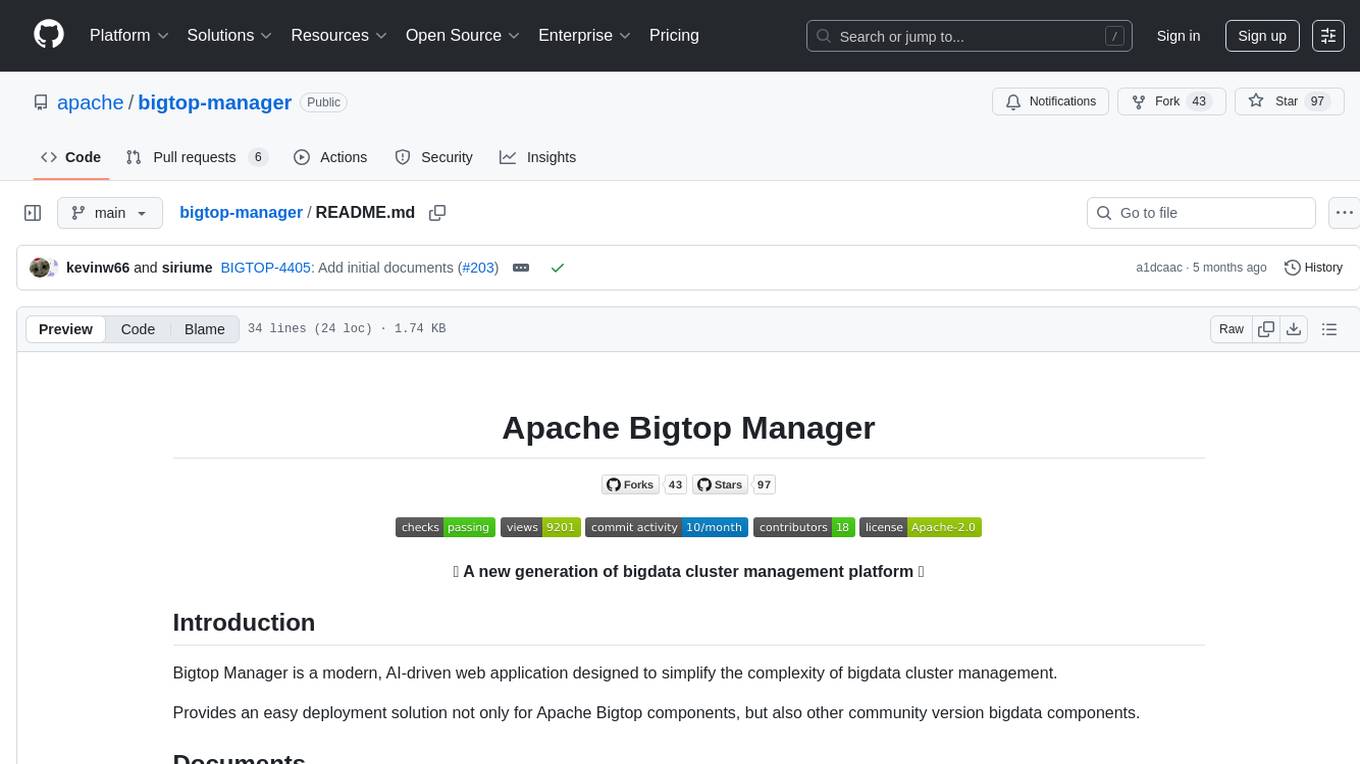Click the Go to file search field
Image resolution: width=1360 pixels, height=764 pixels.
(x=1200, y=213)
